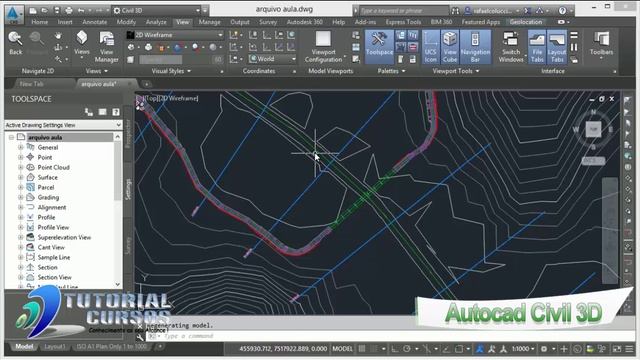Click the customization menu icon in status bar

click(629, 349)
